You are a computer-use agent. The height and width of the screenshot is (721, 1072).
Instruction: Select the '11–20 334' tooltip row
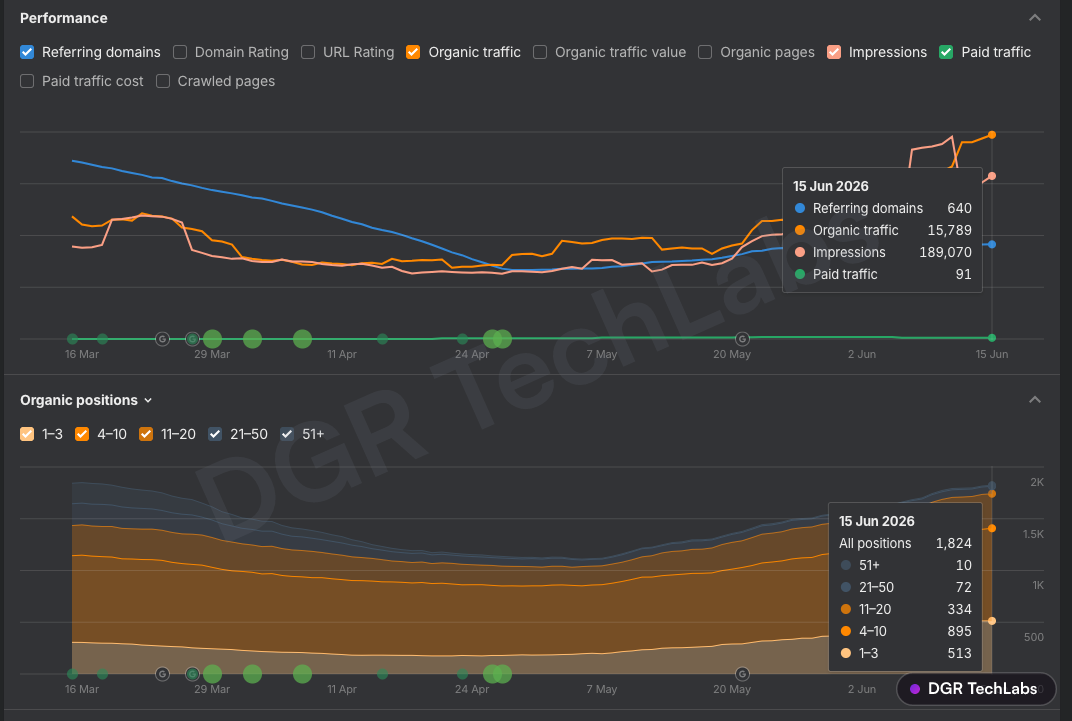(x=905, y=609)
